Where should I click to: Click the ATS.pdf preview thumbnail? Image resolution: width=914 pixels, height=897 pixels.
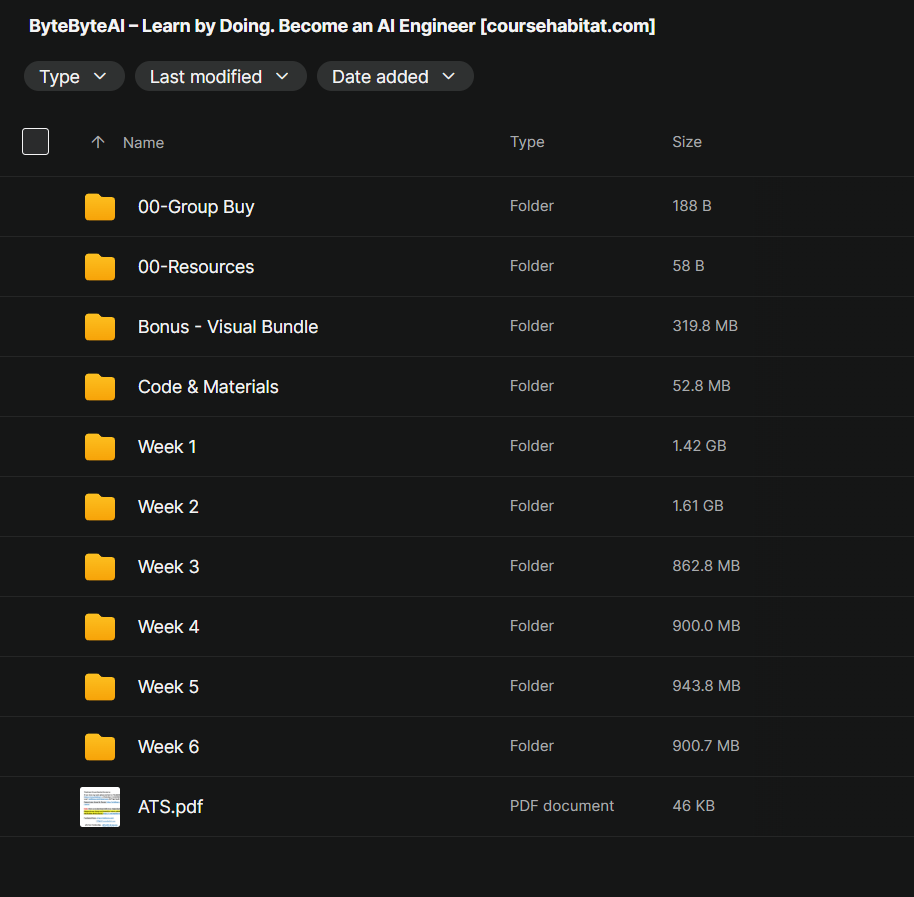pos(100,807)
